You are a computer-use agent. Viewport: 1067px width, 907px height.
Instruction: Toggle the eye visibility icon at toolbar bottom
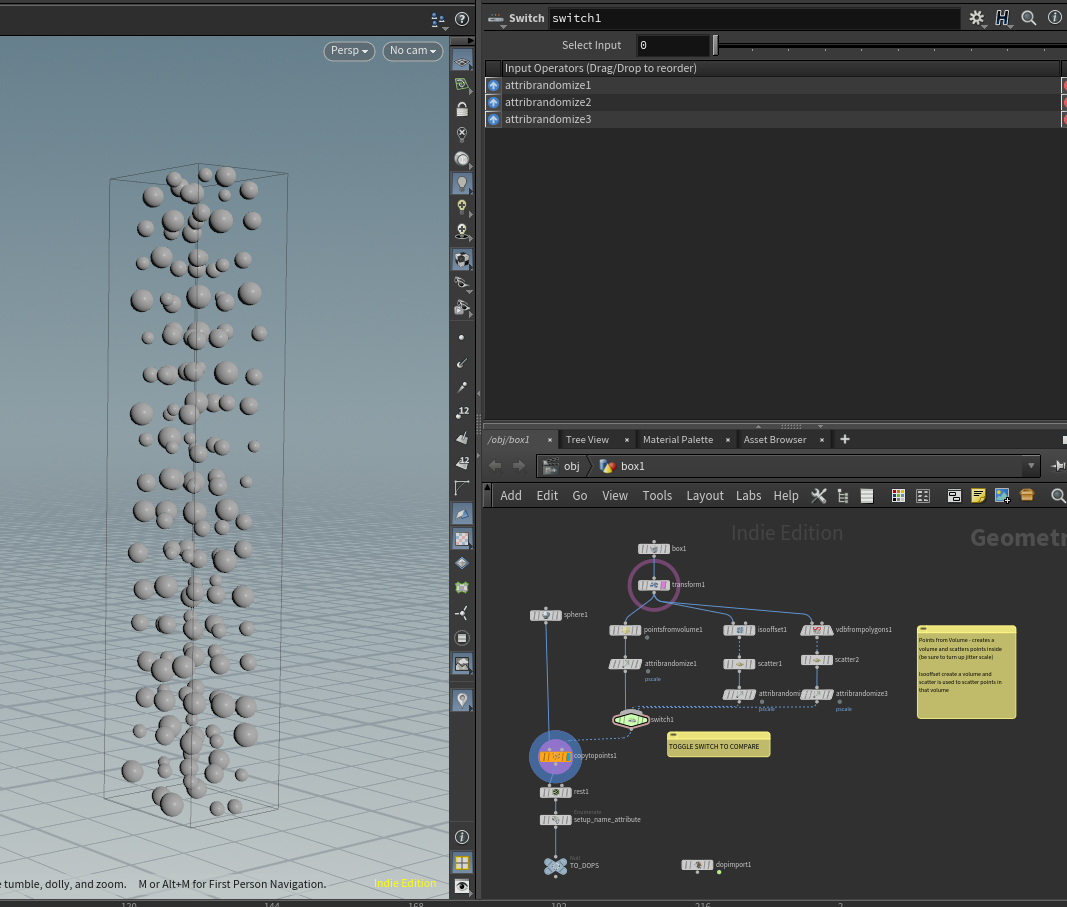pyautogui.click(x=462, y=886)
